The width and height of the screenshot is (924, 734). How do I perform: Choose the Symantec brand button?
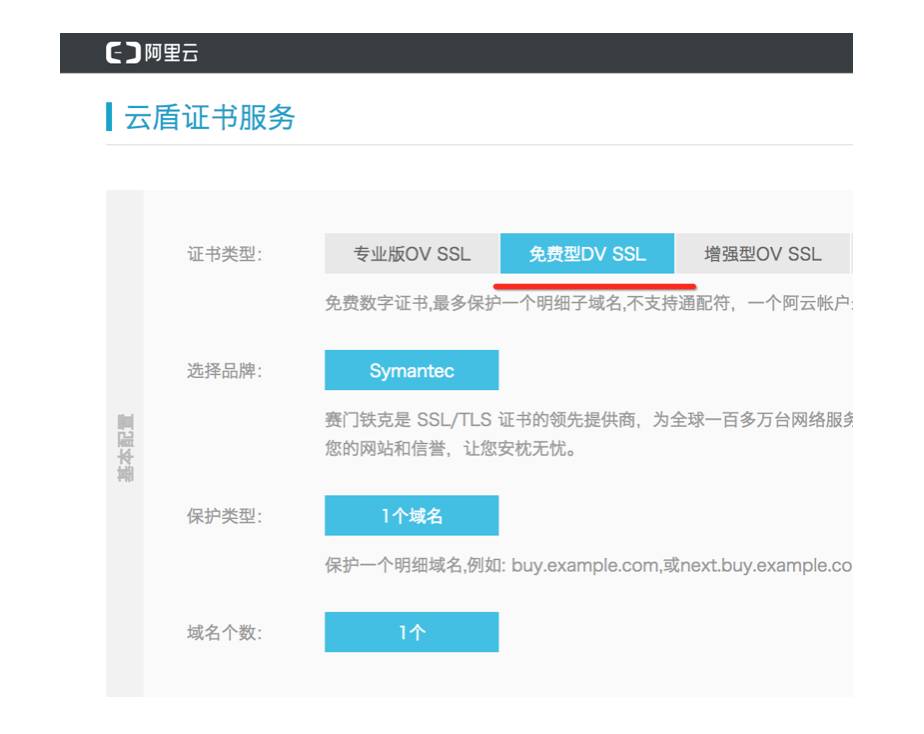(411, 371)
